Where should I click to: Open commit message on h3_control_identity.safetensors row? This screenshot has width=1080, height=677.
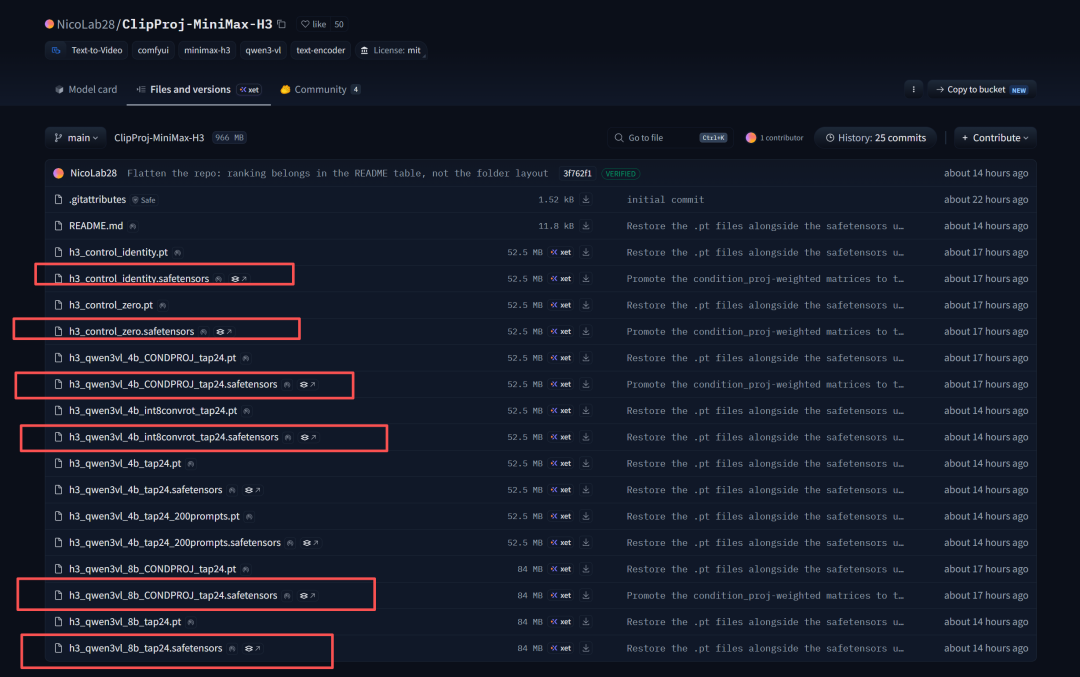tap(765, 279)
